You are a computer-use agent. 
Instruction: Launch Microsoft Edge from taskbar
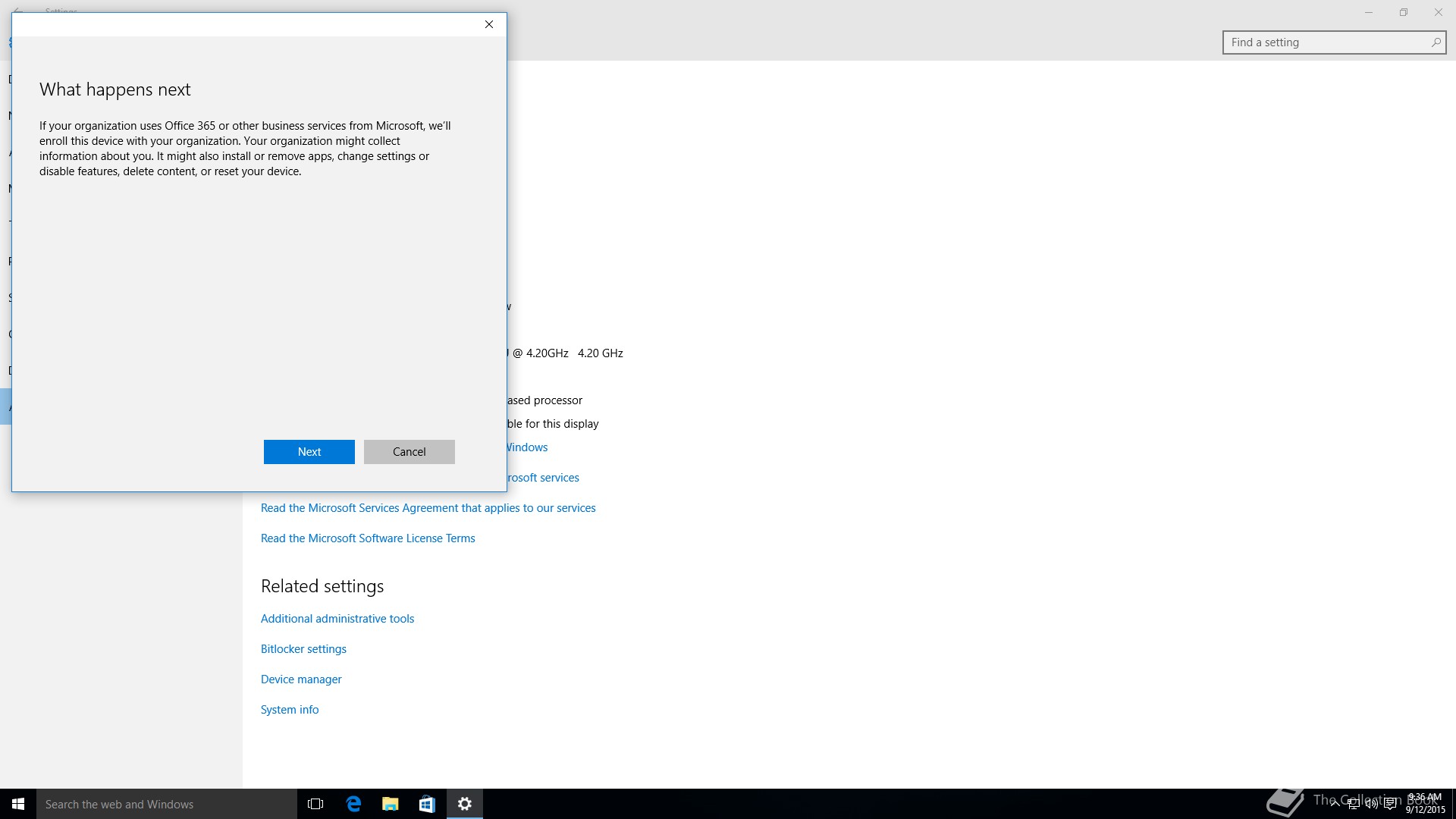point(353,804)
